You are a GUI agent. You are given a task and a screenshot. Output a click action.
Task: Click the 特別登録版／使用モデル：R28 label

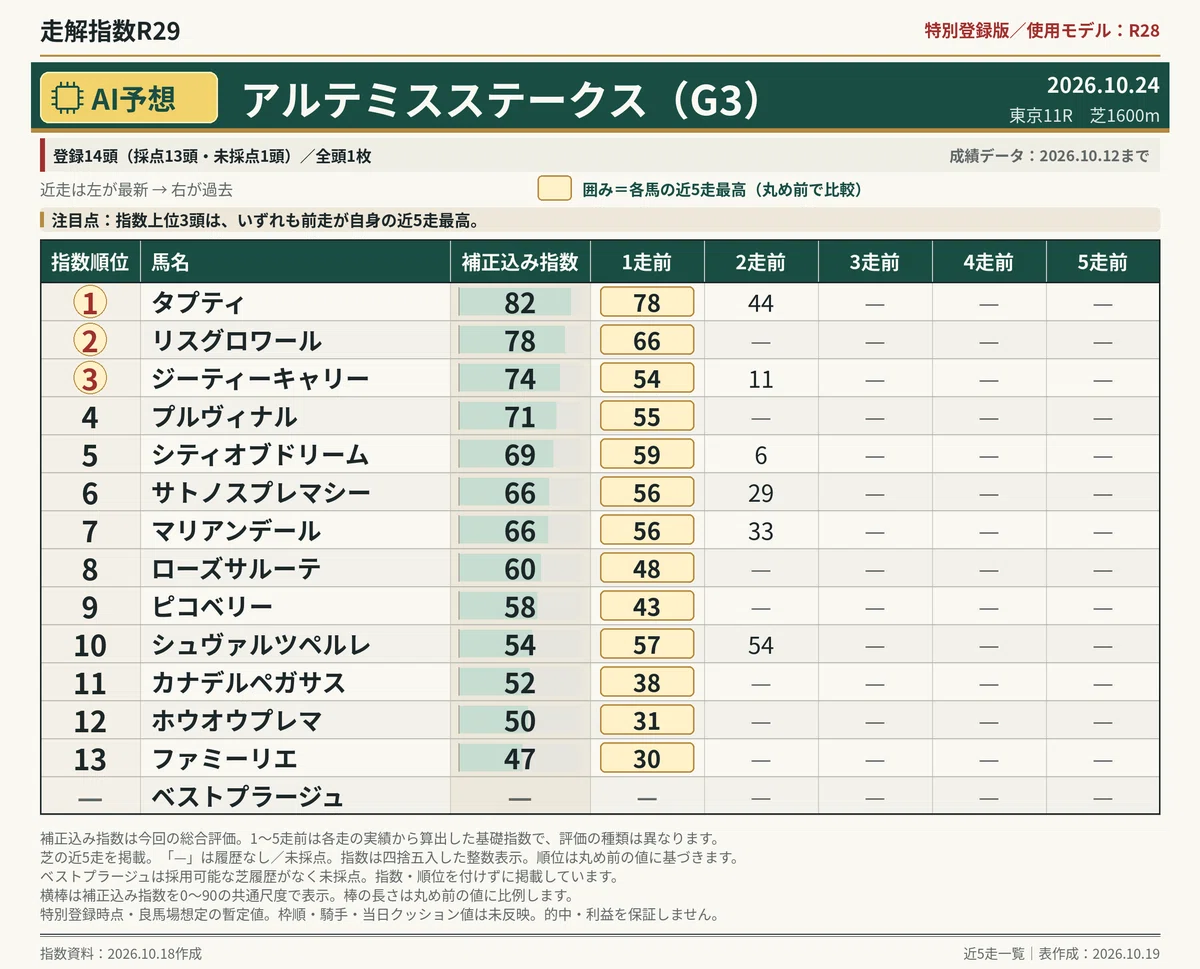(1042, 30)
